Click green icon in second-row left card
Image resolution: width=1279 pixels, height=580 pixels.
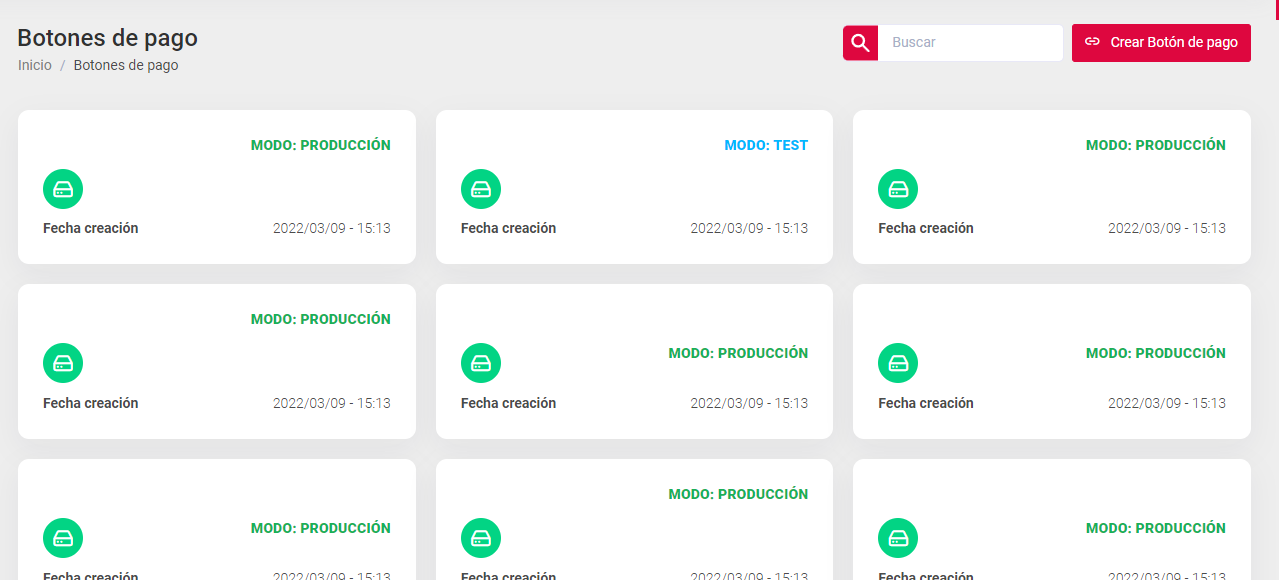63,363
